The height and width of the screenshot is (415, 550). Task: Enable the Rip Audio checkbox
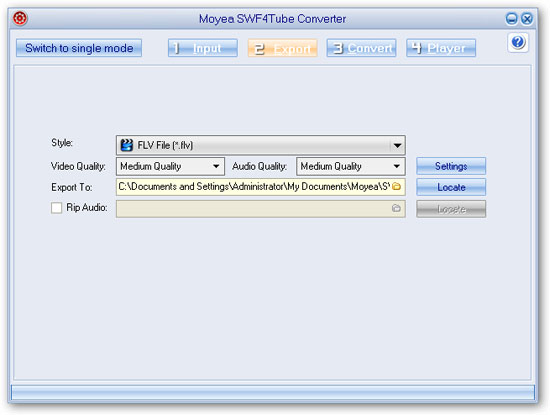[x=56, y=207]
